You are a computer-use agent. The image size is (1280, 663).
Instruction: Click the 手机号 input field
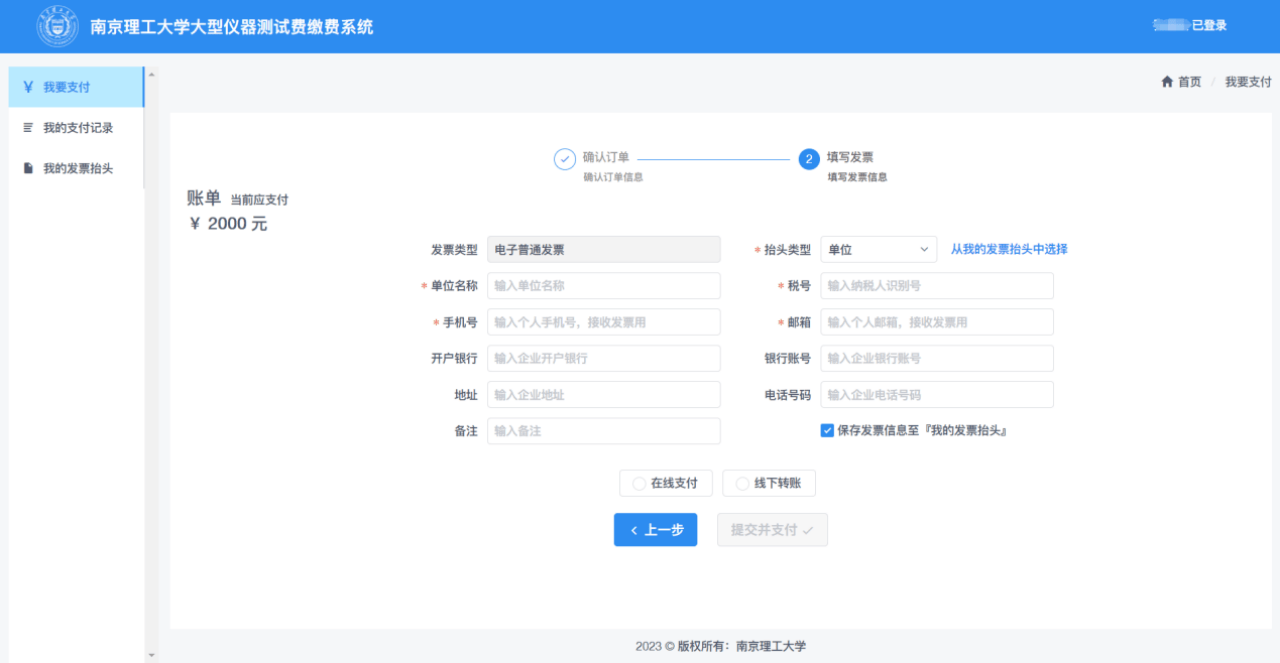tap(604, 321)
